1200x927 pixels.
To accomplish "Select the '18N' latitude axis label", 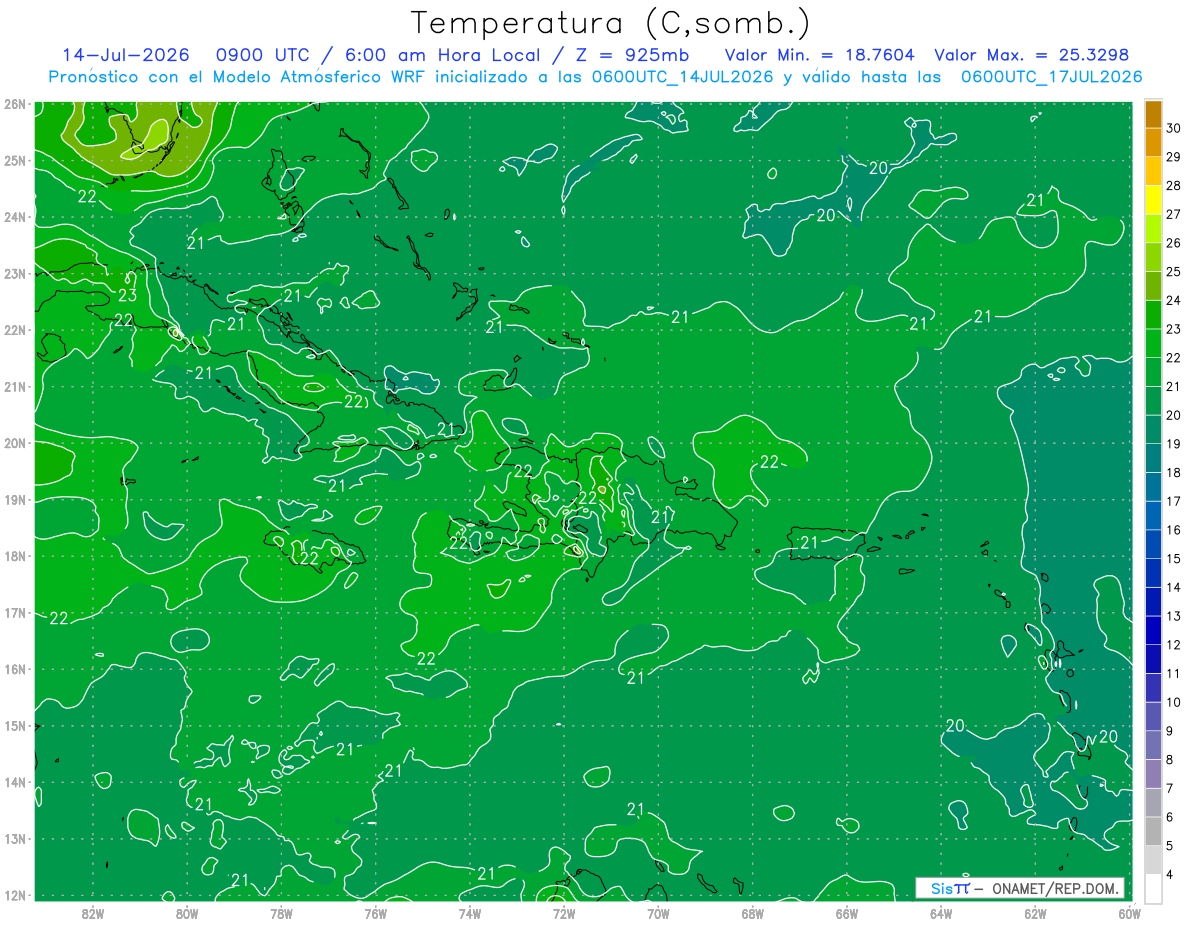I will coord(14,556).
